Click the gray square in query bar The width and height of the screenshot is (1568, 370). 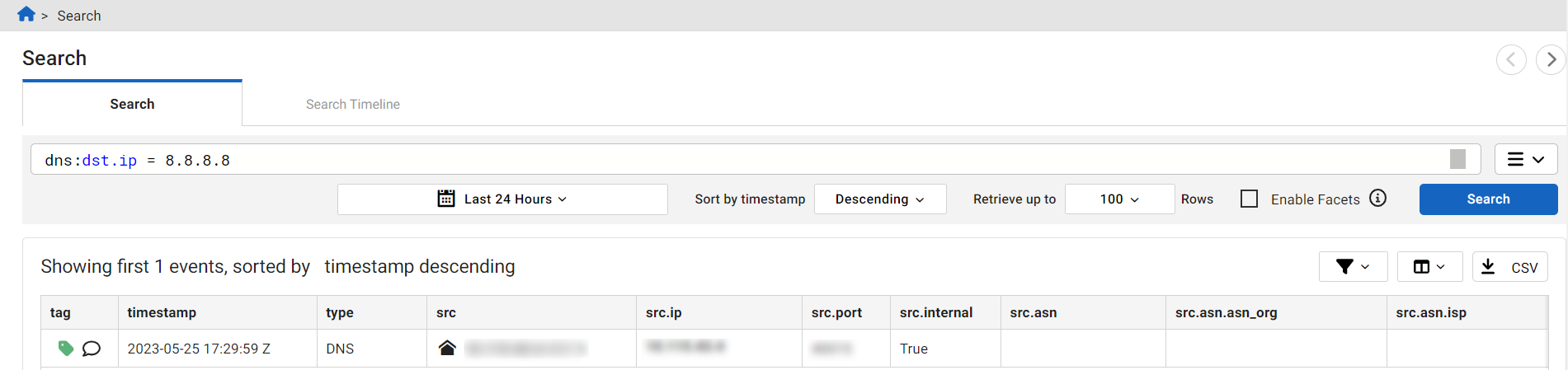point(1457,159)
